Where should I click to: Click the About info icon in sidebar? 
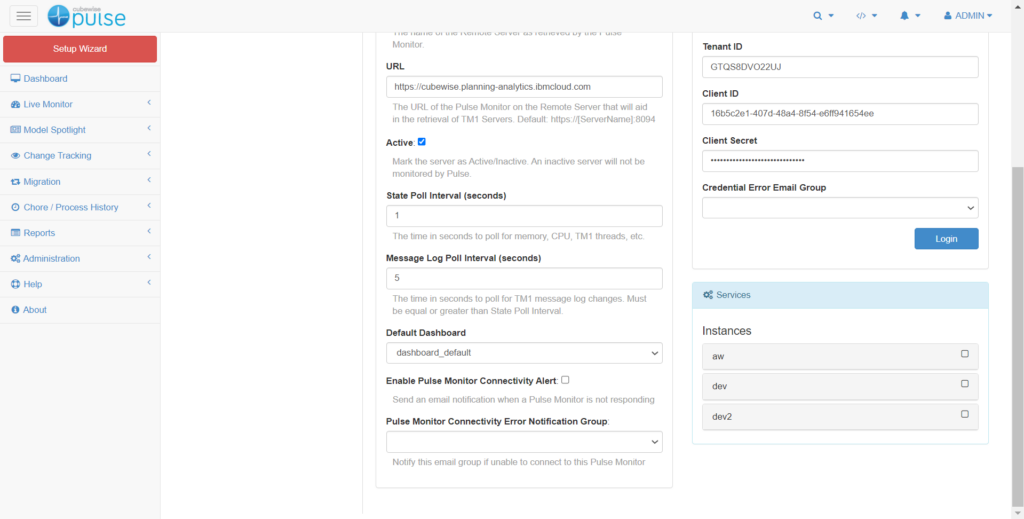point(15,310)
